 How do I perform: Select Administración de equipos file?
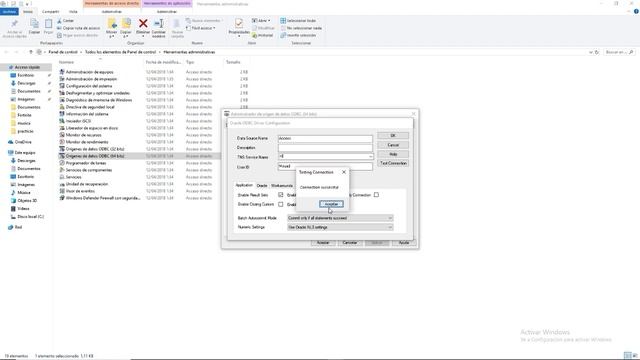point(89,72)
